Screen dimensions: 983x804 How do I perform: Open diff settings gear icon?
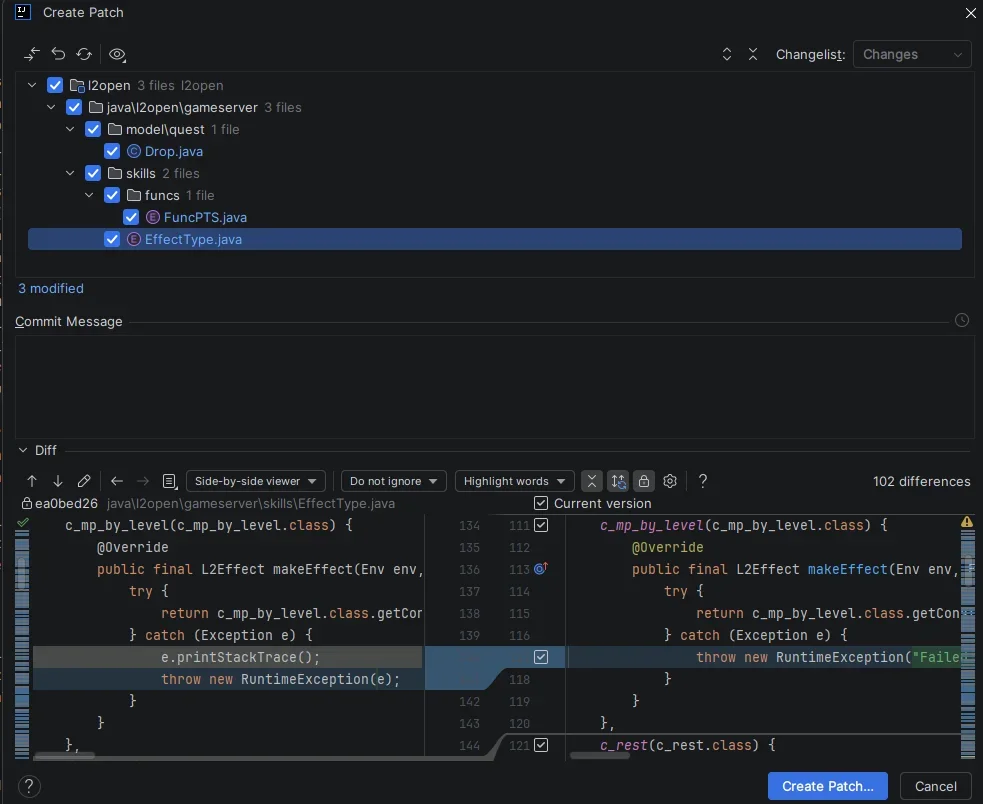(670, 481)
